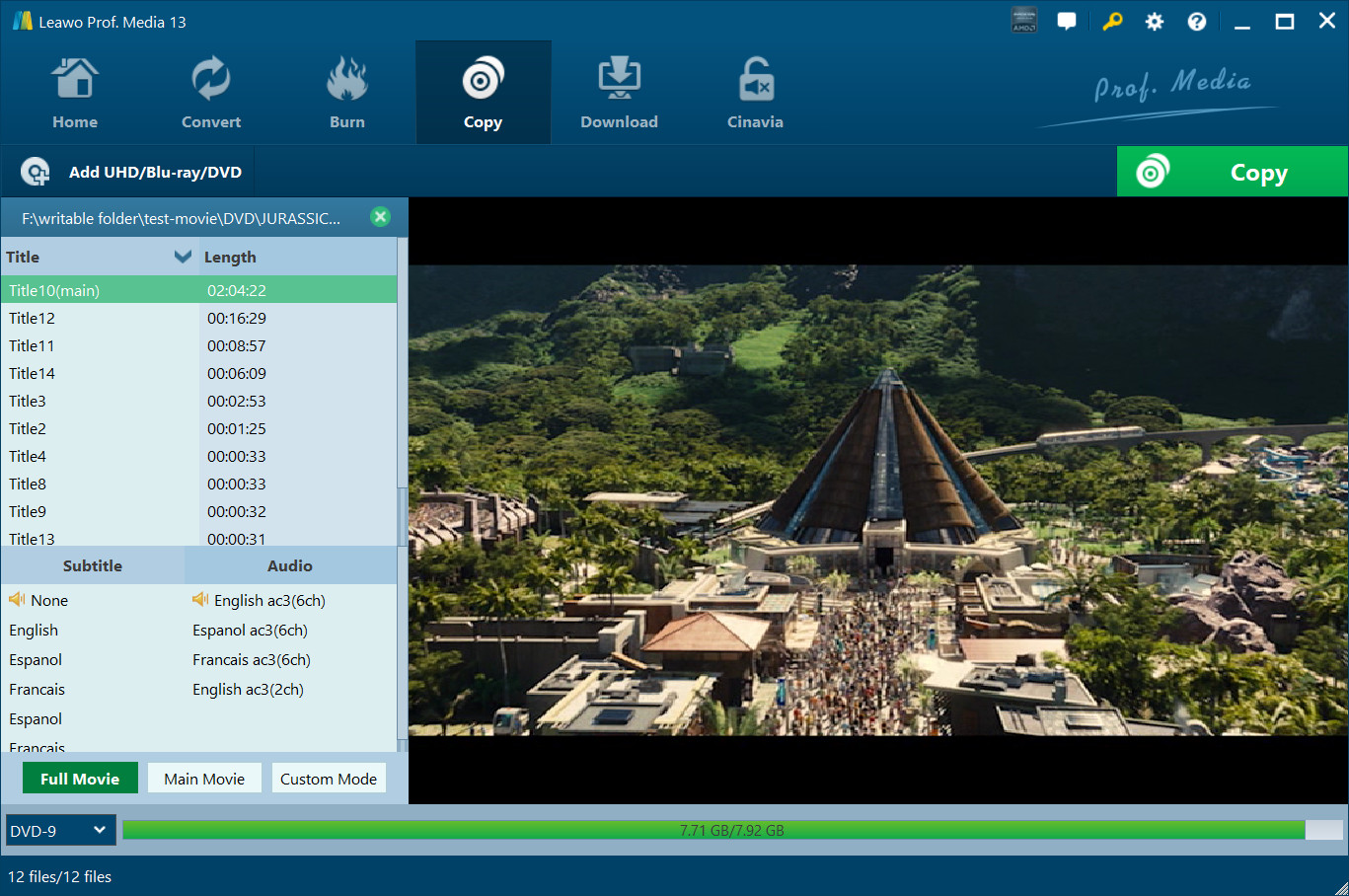Image resolution: width=1349 pixels, height=896 pixels.
Task: Click the movie preview image
Action: (x=878, y=499)
